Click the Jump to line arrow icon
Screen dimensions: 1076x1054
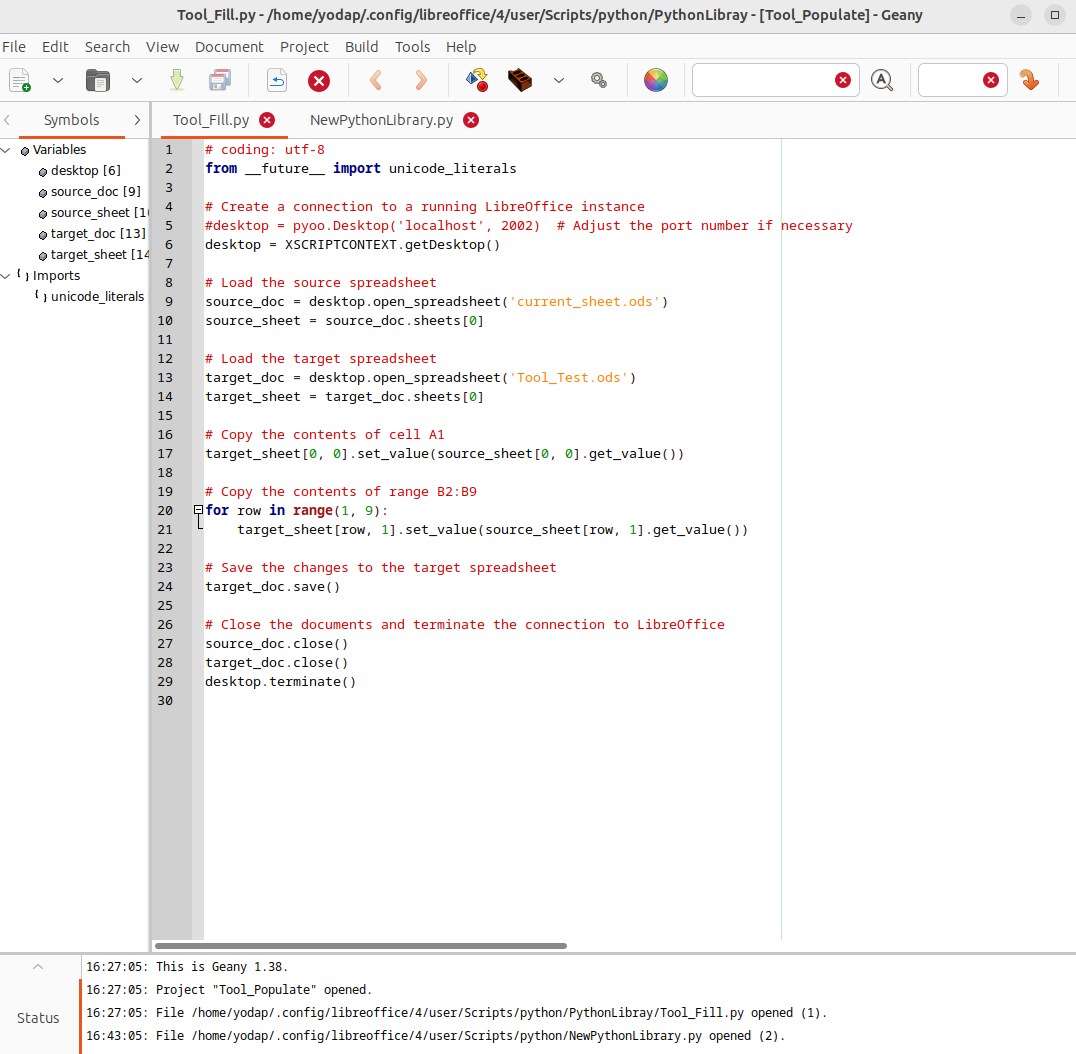(x=1029, y=81)
